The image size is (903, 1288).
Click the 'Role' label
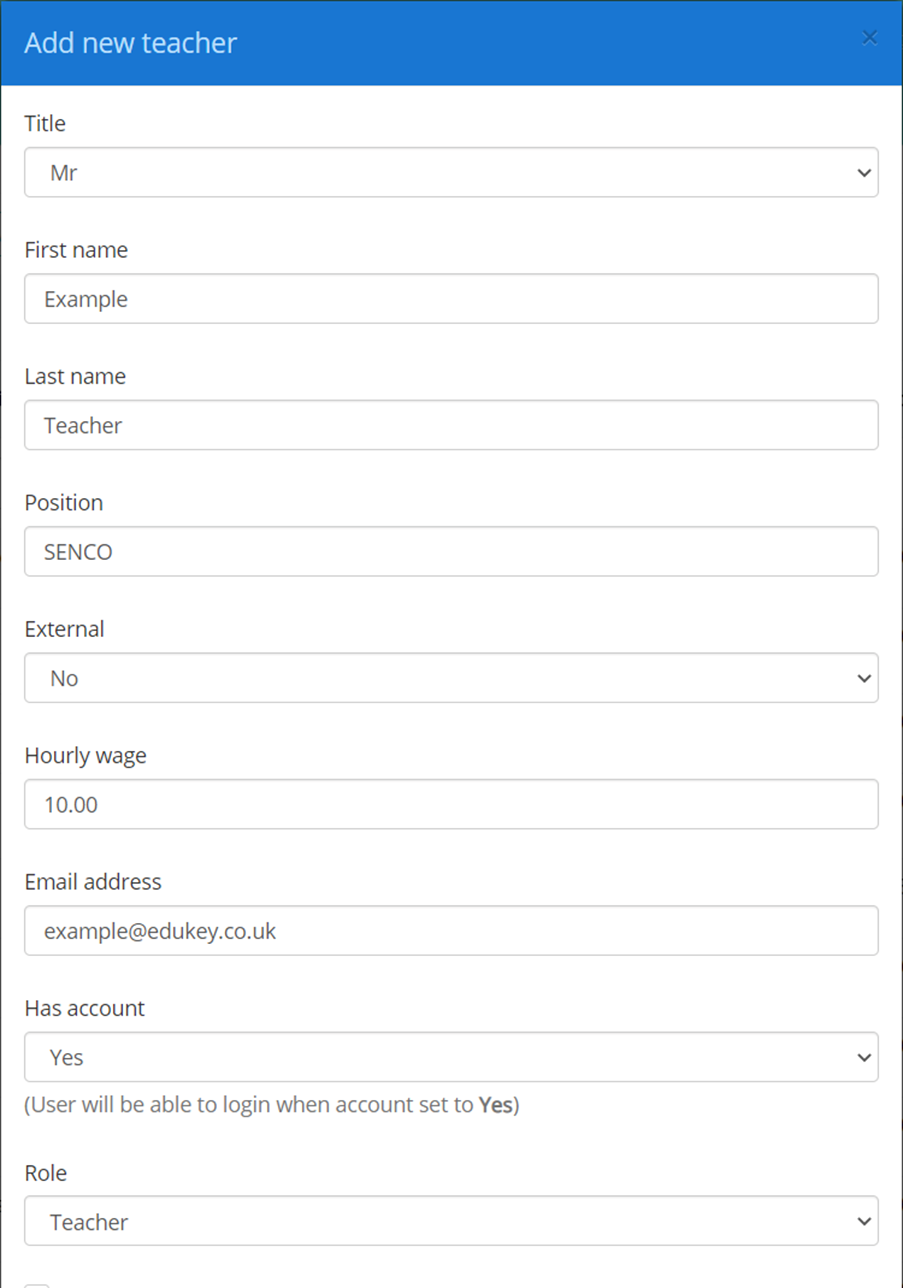[45, 1172]
